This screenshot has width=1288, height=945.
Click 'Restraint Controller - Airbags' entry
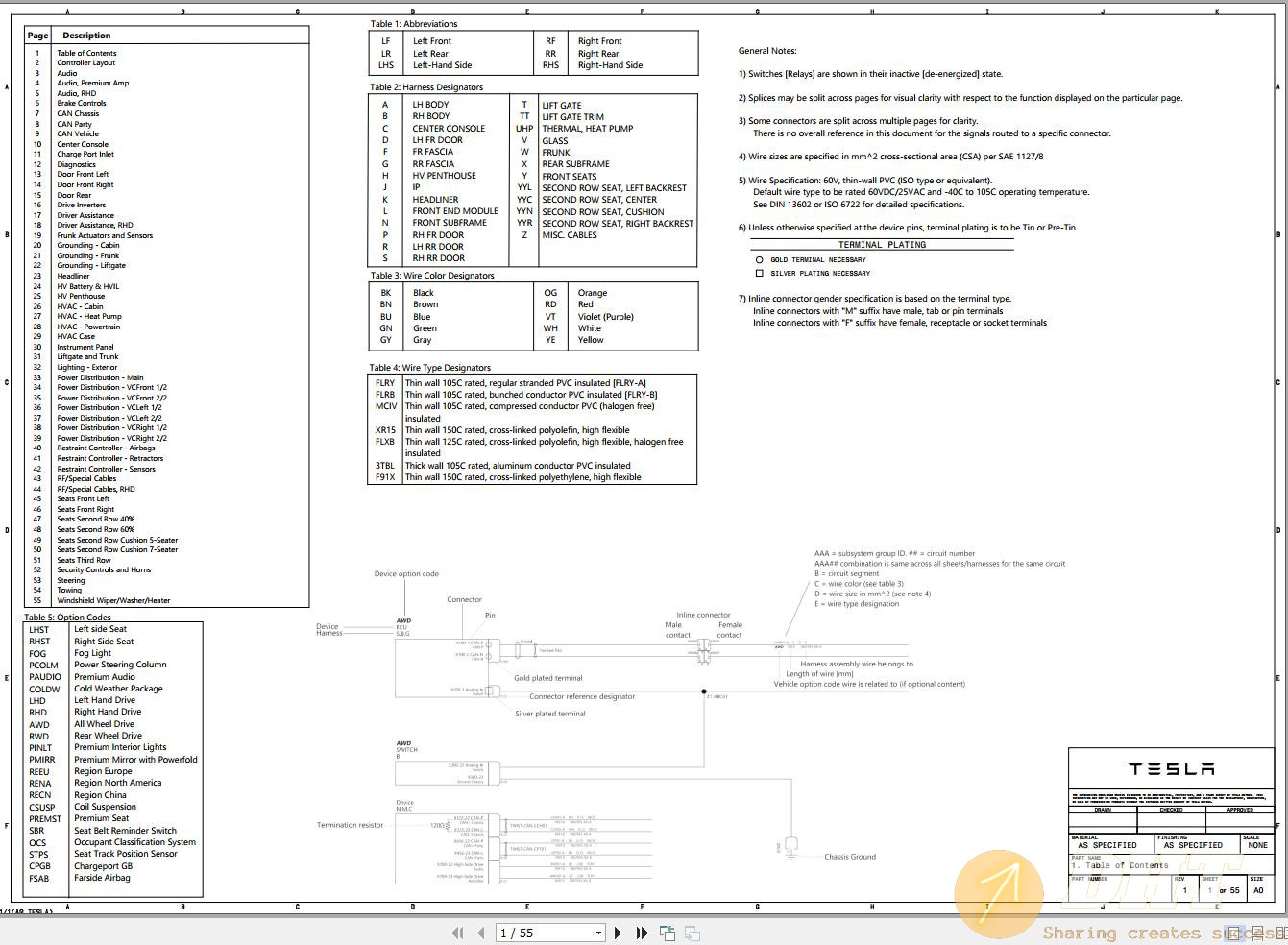point(106,448)
